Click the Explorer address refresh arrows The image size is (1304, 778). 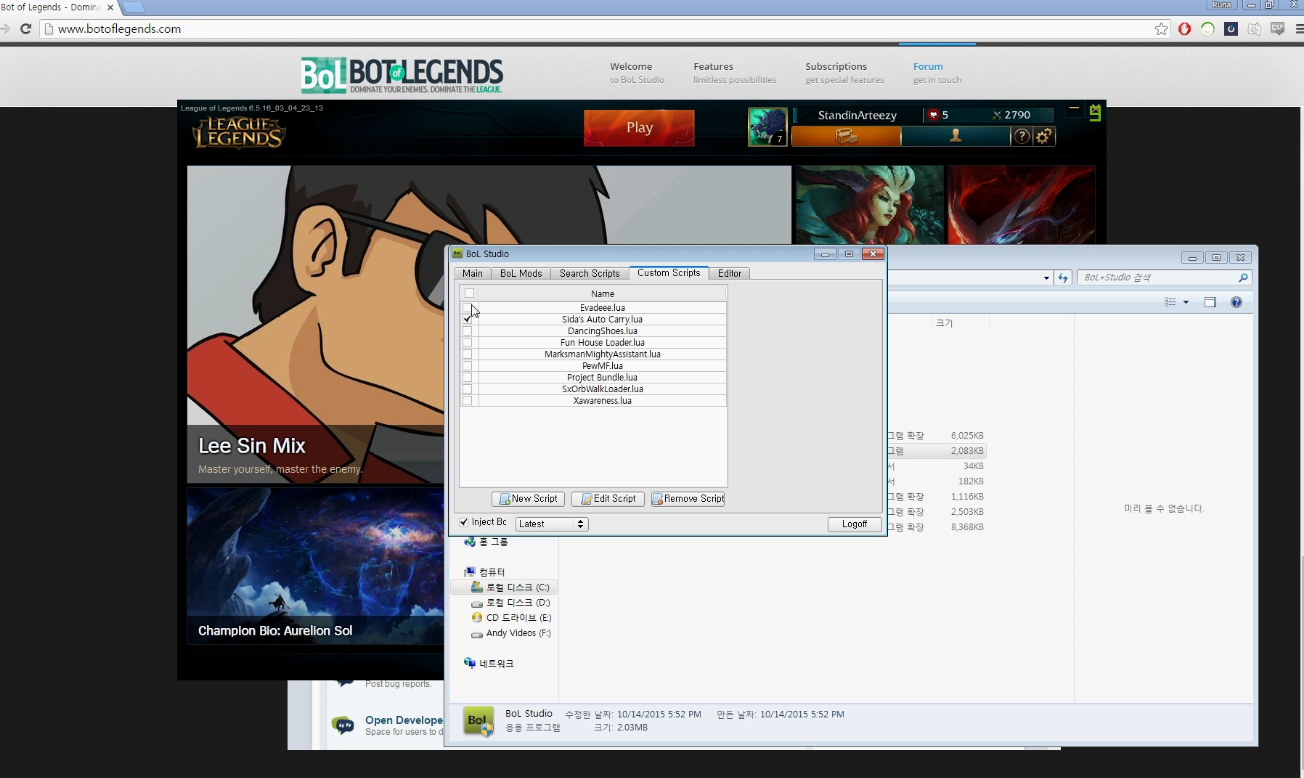(x=1064, y=277)
